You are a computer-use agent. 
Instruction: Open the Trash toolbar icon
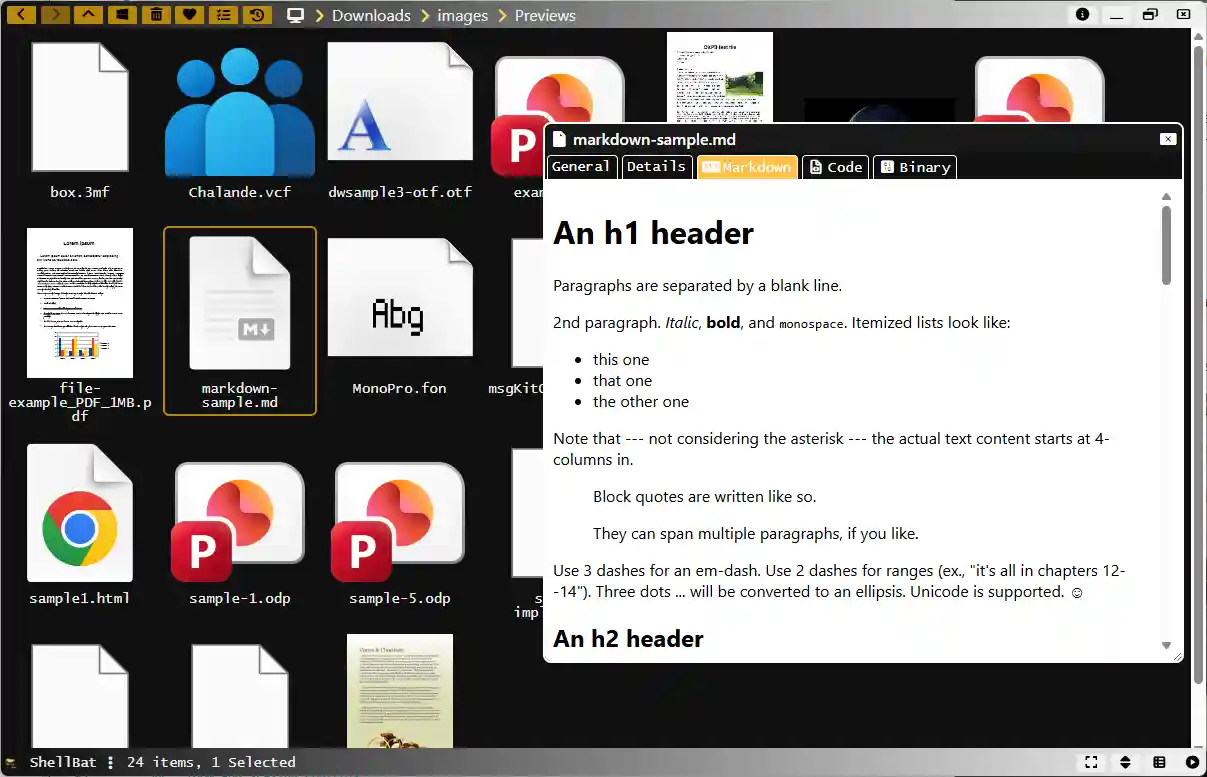[x=155, y=14]
